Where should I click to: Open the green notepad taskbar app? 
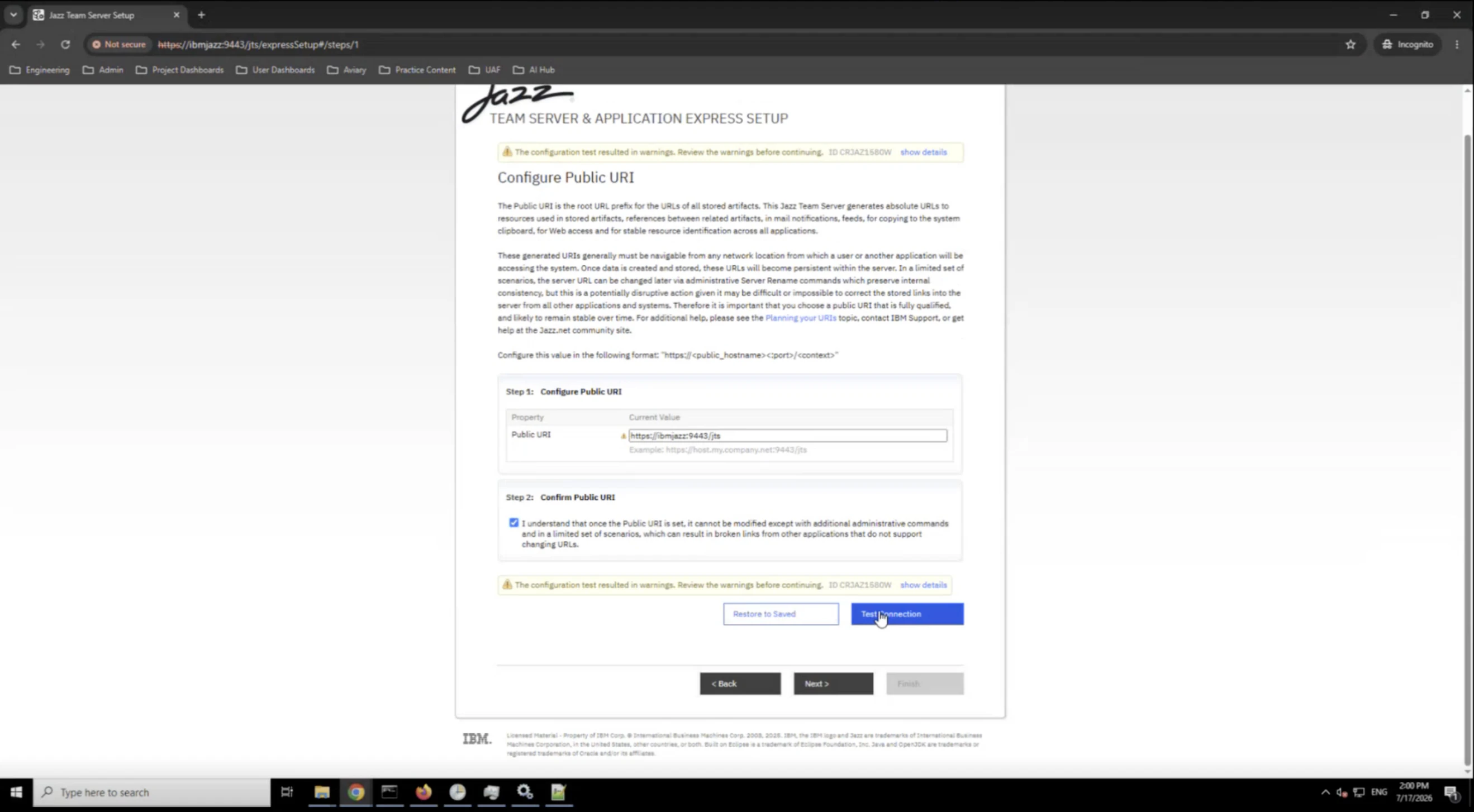558,792
